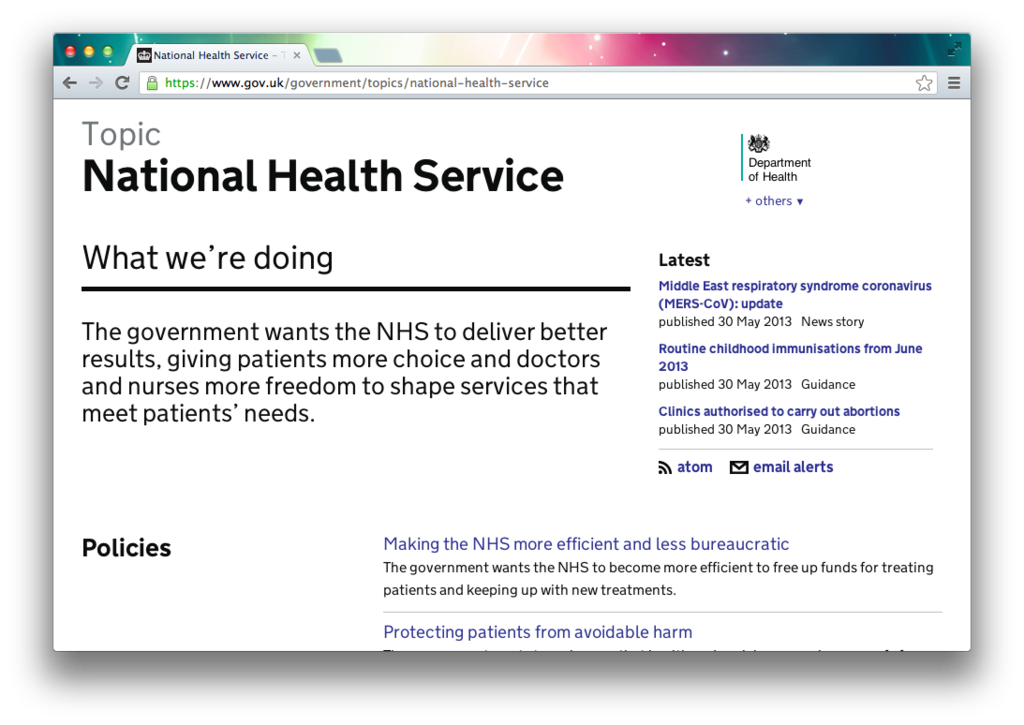Open Routine childhood immunisations from June 2013
The image size is (1024, 725).
click(x=790, y=357)
